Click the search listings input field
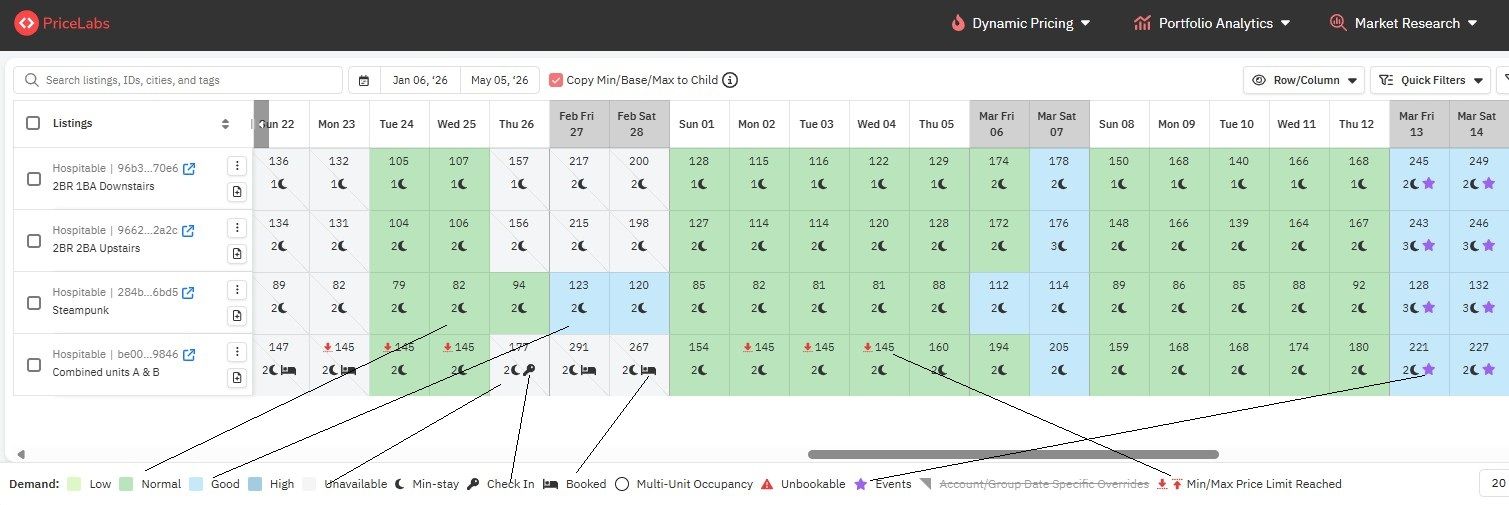Screen dimensions: 1509x505 click(x=178, y=80)
